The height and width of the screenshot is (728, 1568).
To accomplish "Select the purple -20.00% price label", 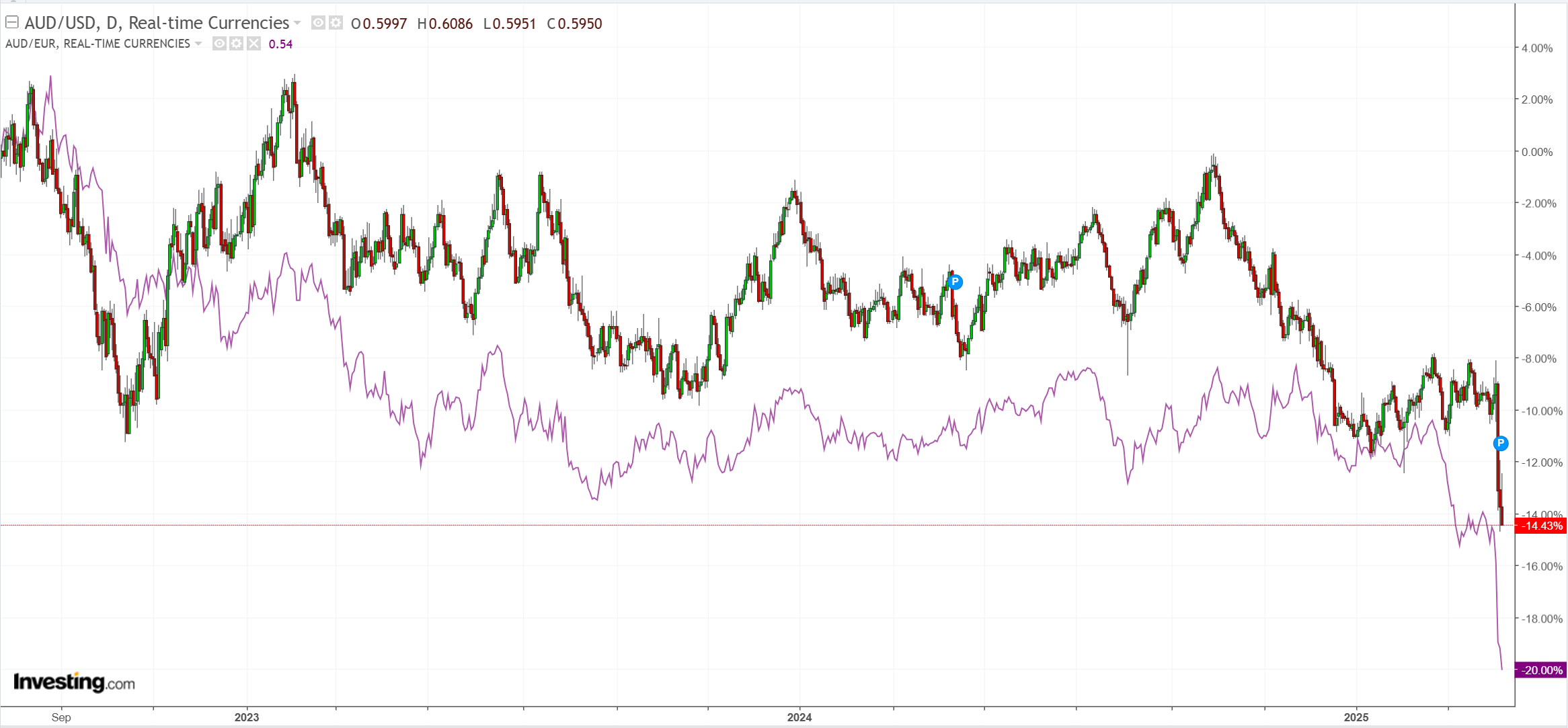I will pyautogui.click(x=1540, y=670).
